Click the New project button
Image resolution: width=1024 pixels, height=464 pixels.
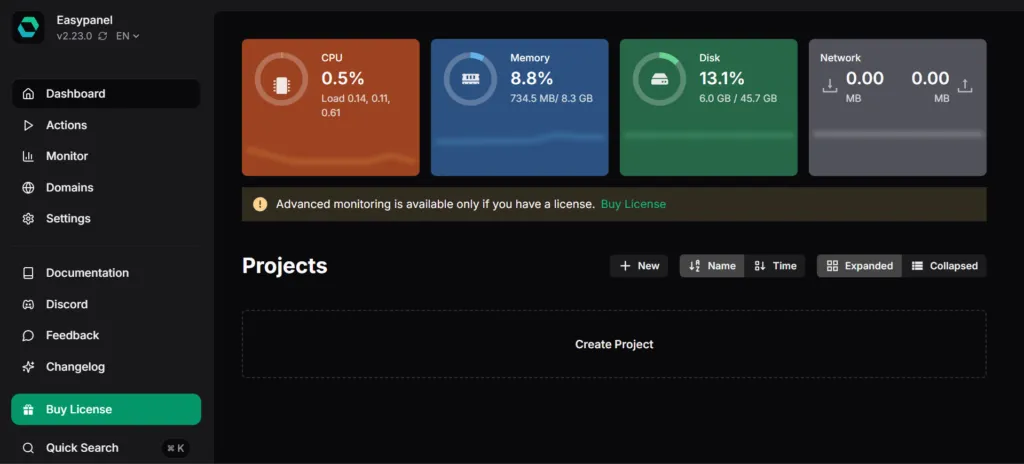click(x=639, y=266)
